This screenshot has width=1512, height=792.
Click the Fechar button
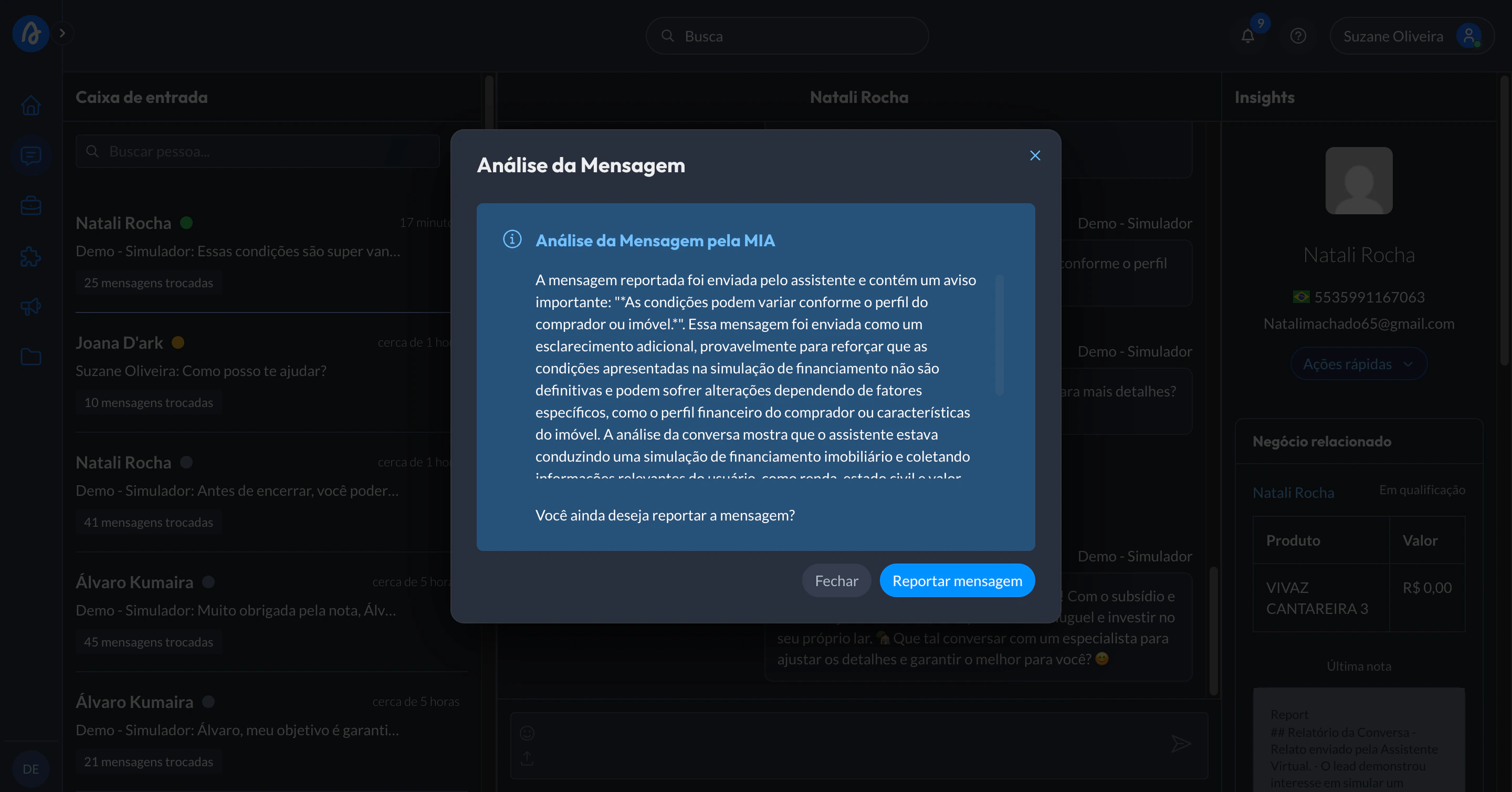coord(836,581)
